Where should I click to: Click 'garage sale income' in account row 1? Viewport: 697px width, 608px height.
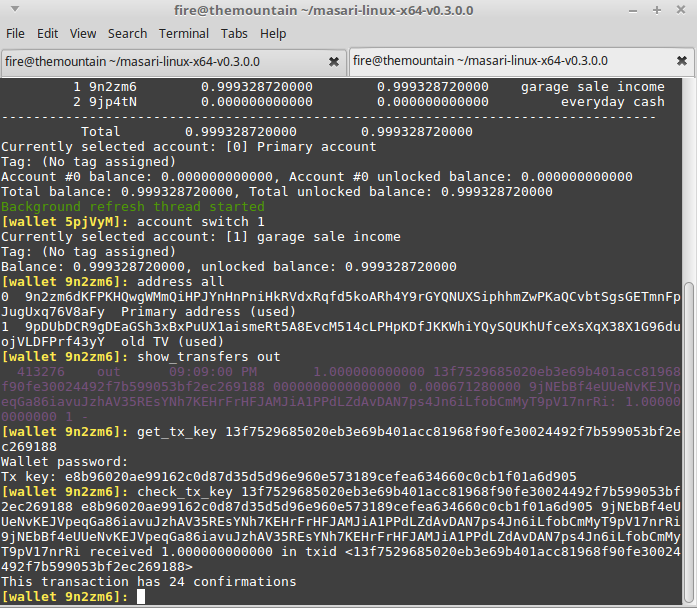[593, 87]
